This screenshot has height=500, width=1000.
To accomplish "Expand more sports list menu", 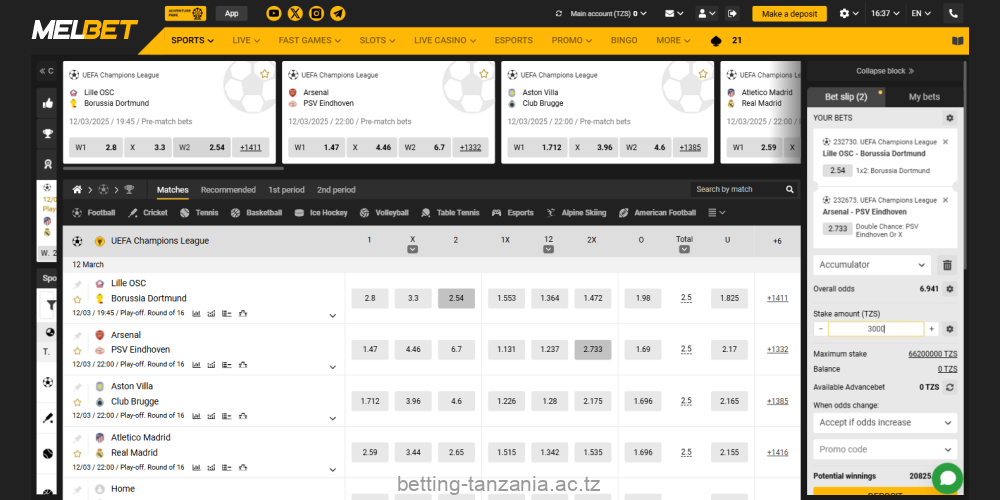I will point(717,213).
